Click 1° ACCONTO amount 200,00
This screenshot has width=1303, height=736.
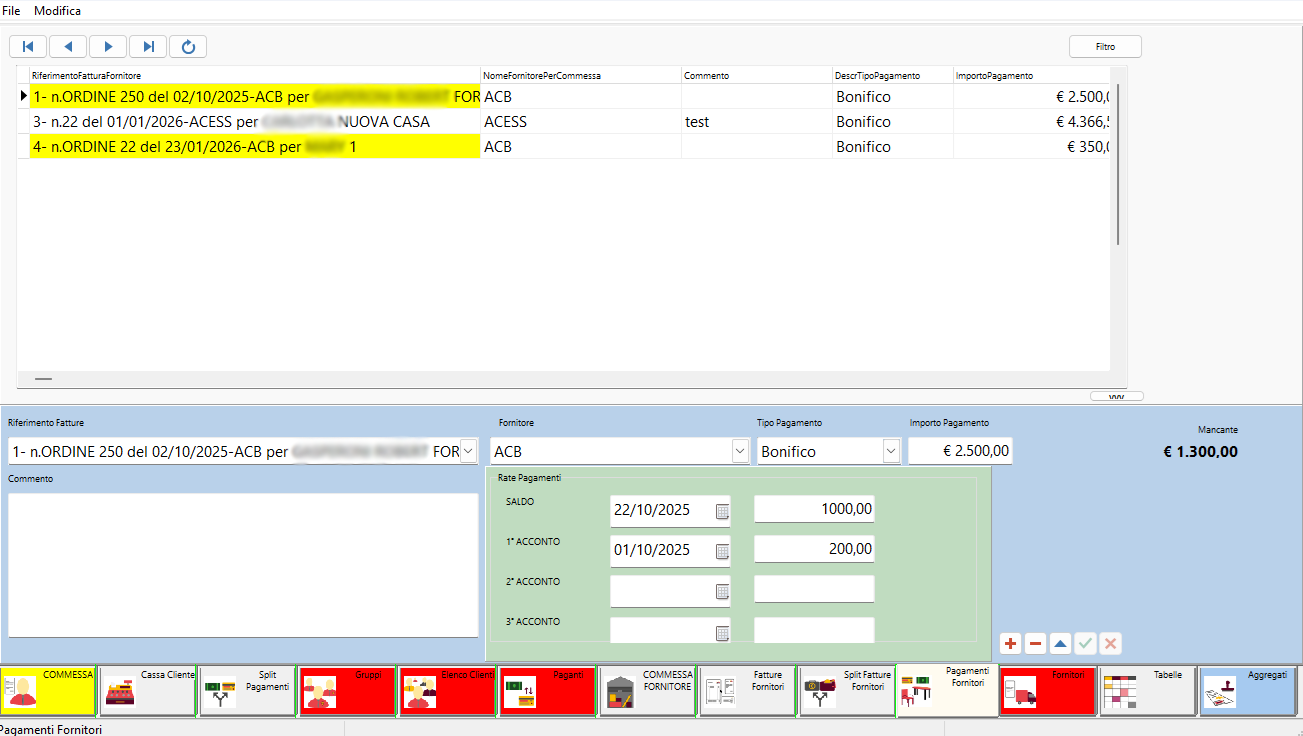point(814,549)
